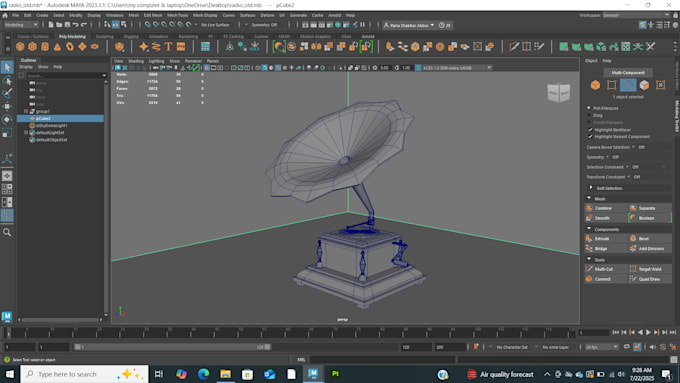The height and width of the screenshot is (383, 680).
Task: Open the viewport Lighting menu
Action: pos(157,61)
